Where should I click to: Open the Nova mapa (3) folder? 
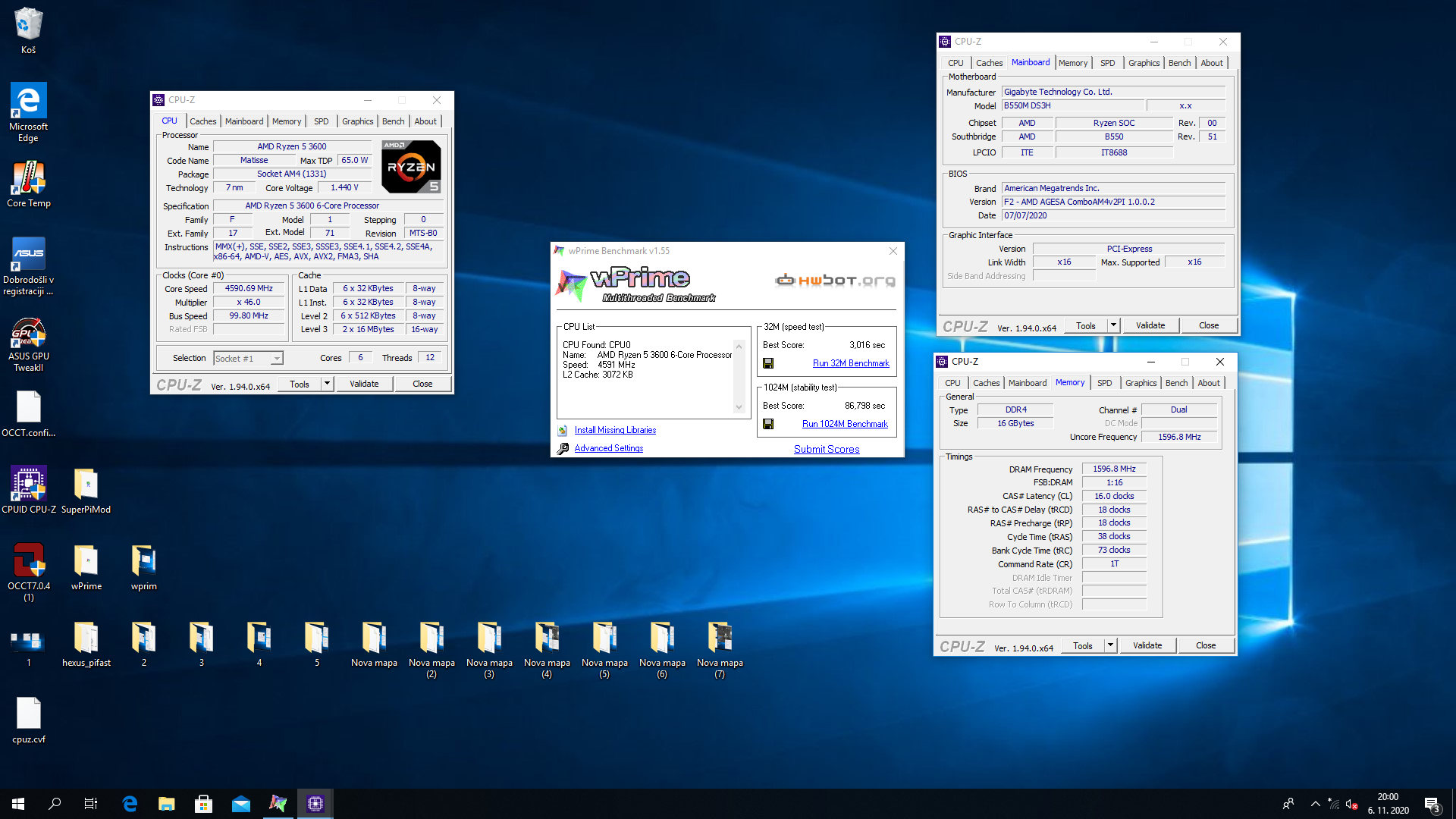489,649
